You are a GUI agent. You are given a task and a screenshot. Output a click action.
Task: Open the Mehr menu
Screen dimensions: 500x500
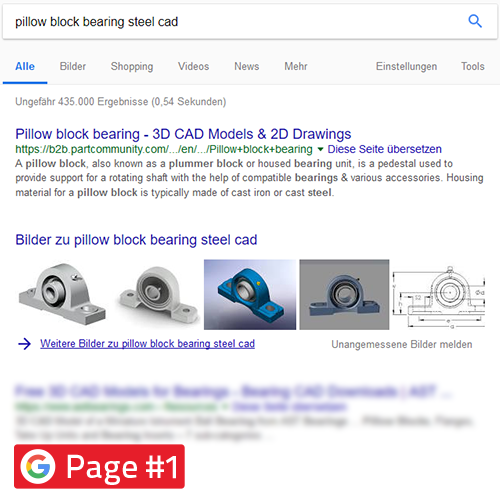click(296, 66)
